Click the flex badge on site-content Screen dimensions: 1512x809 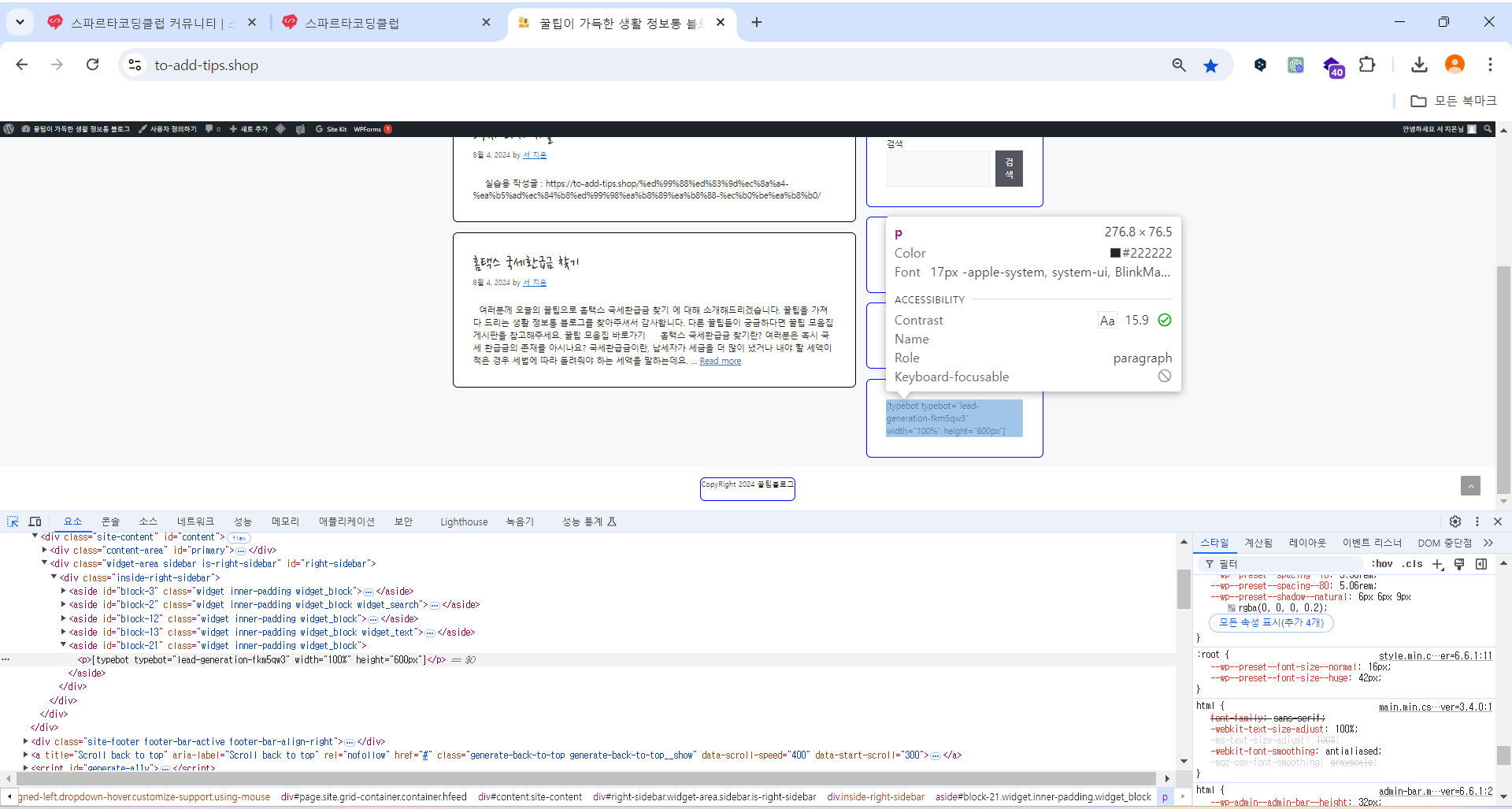[x=239, y=537]
